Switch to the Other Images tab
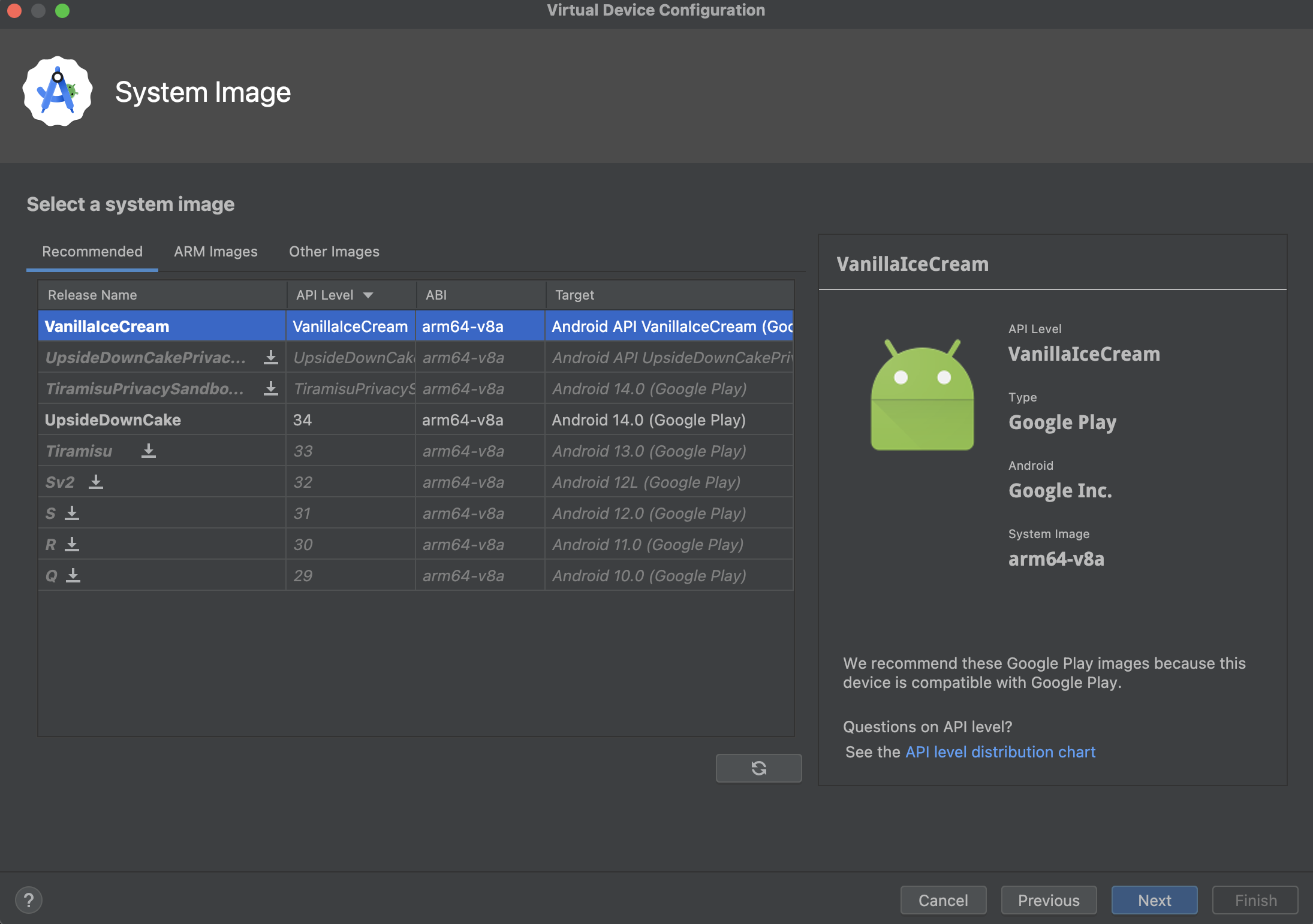Viewport: 1313px width, 924px height. [x=334, y=251]
